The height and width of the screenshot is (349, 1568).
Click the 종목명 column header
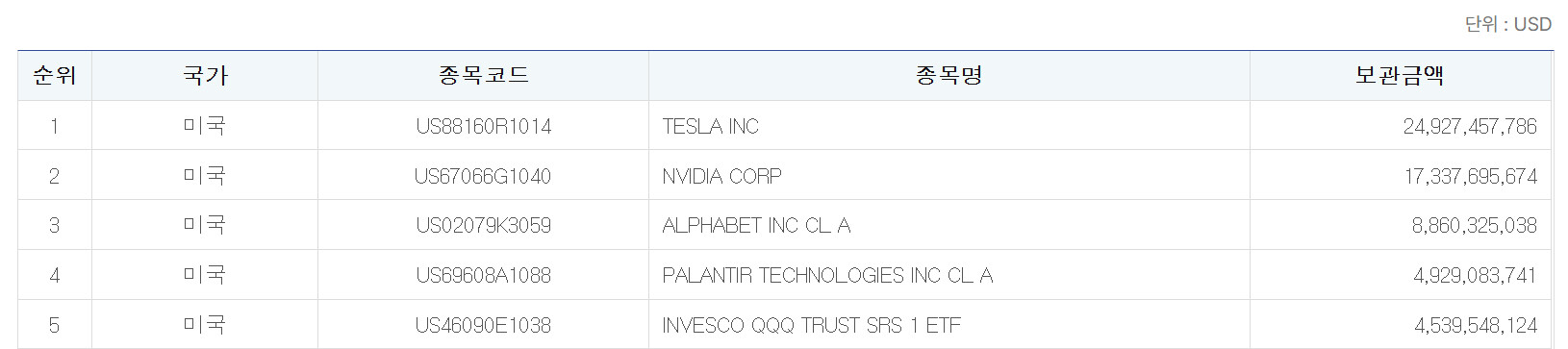(948, 75)
